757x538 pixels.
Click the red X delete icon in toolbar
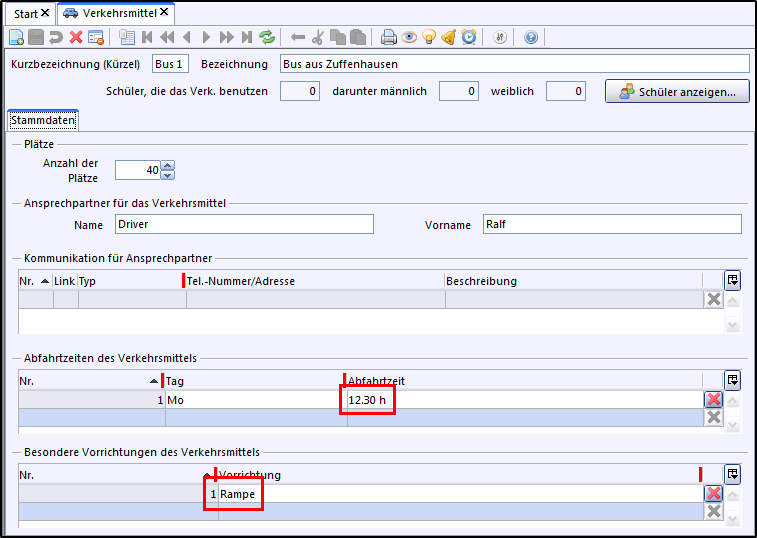click(75, 37)
